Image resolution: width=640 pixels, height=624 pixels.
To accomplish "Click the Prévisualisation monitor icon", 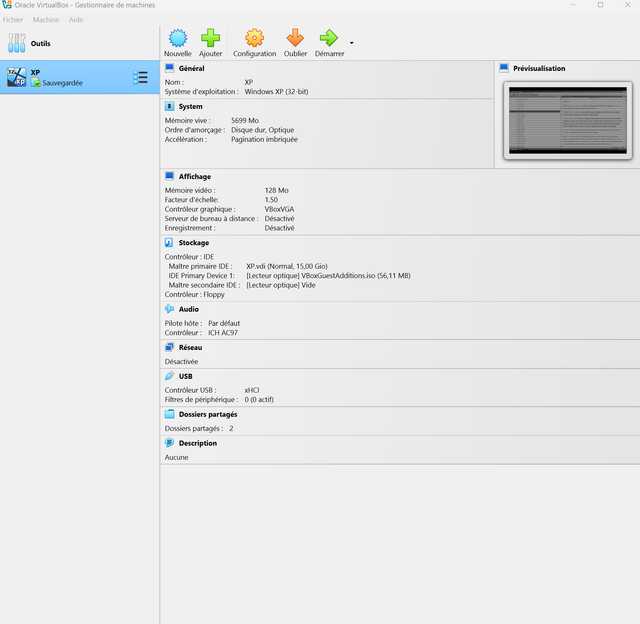I will [x=504, y=68].
